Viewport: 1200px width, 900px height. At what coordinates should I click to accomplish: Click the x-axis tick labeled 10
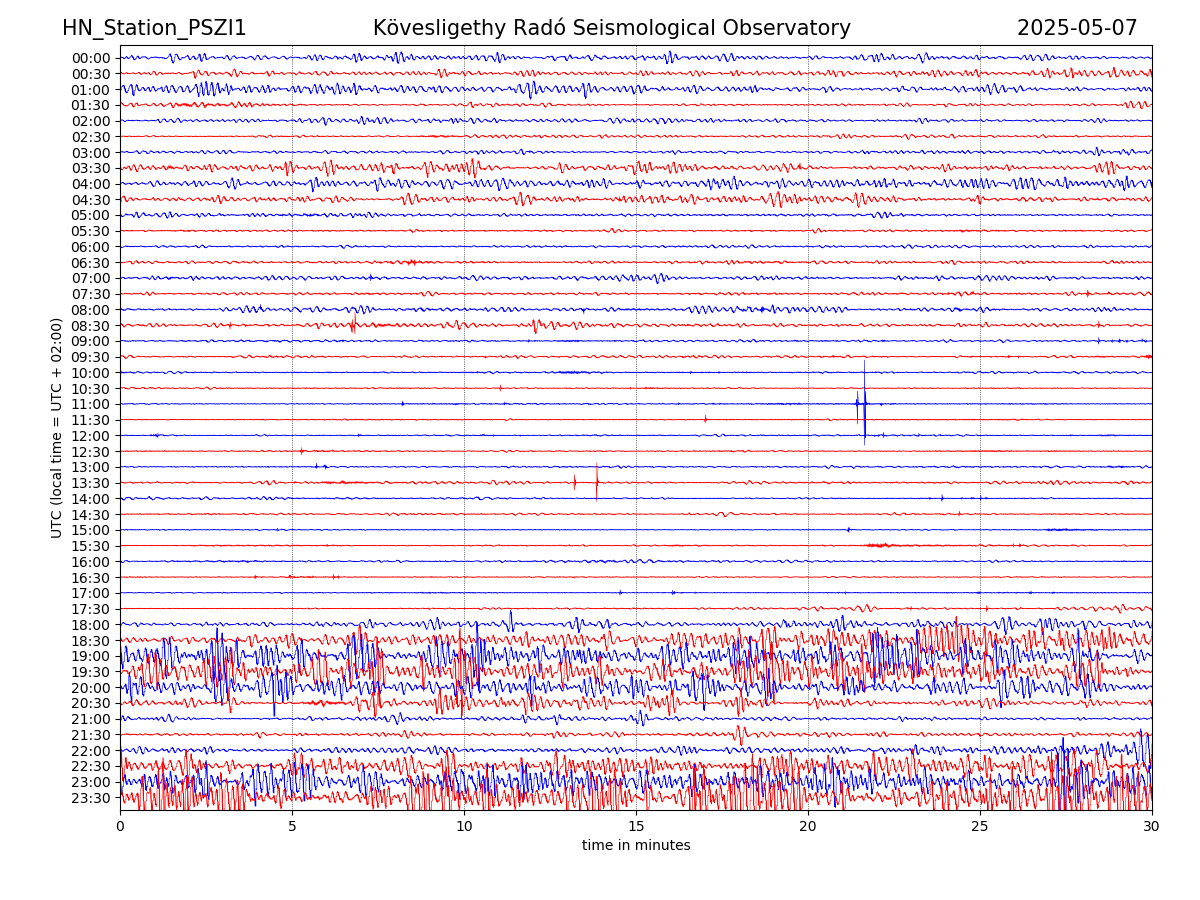click(464, 826)
